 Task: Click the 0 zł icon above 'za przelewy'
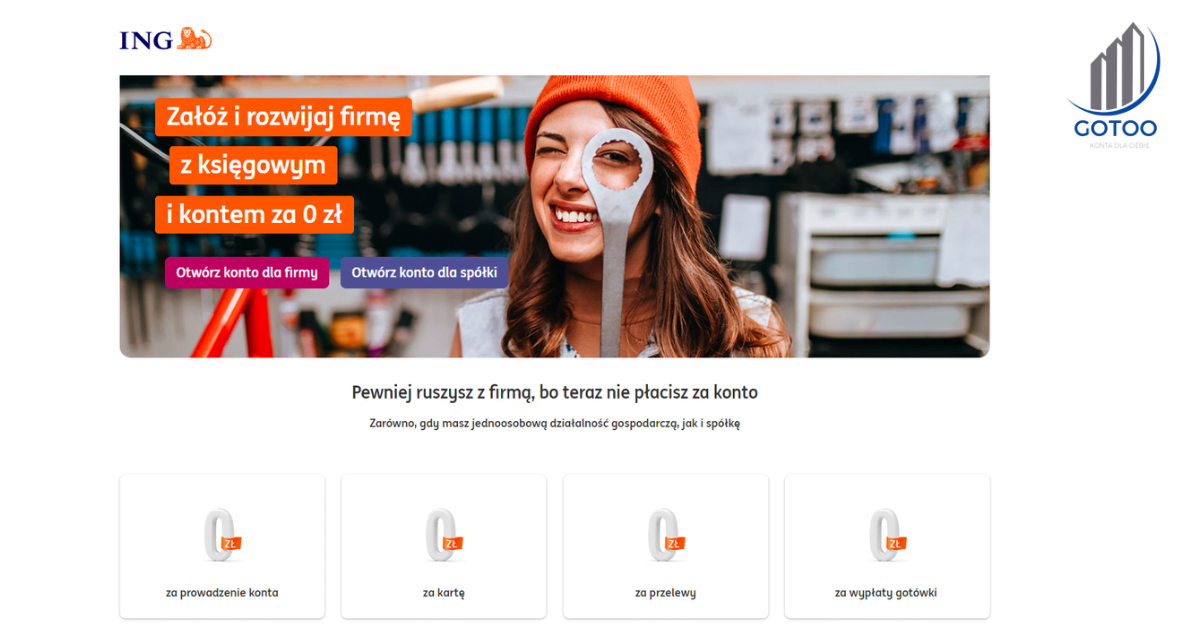(665, 535)
